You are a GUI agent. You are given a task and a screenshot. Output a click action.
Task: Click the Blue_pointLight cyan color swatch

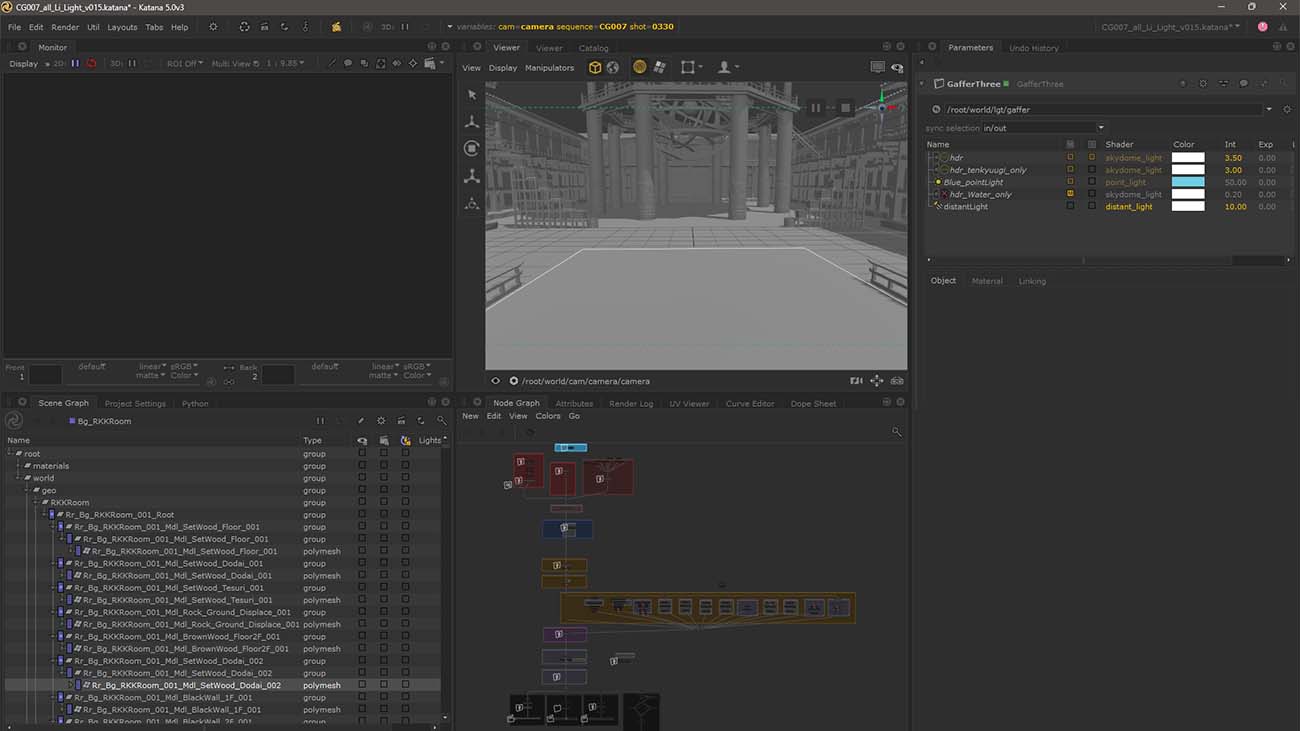(1188, 182)
